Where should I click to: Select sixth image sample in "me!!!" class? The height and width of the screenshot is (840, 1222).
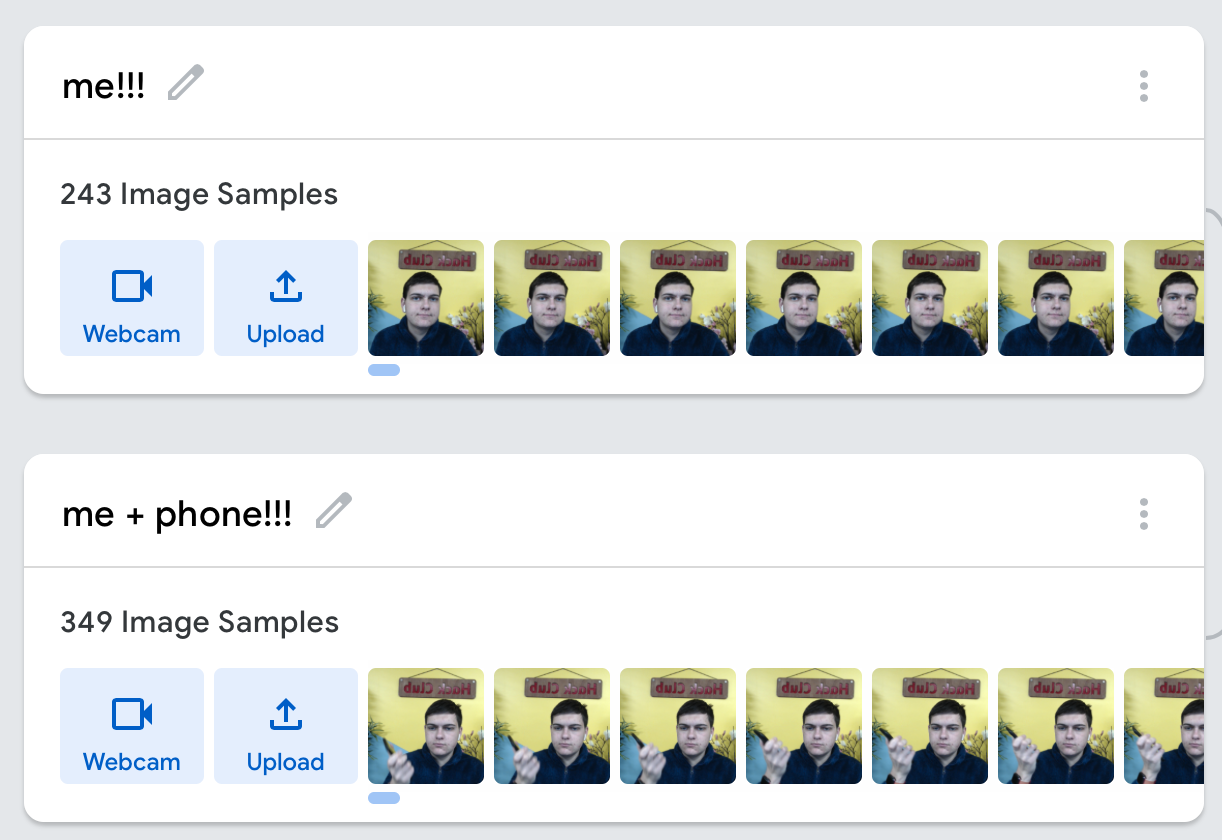click(x=1056, y=298)
